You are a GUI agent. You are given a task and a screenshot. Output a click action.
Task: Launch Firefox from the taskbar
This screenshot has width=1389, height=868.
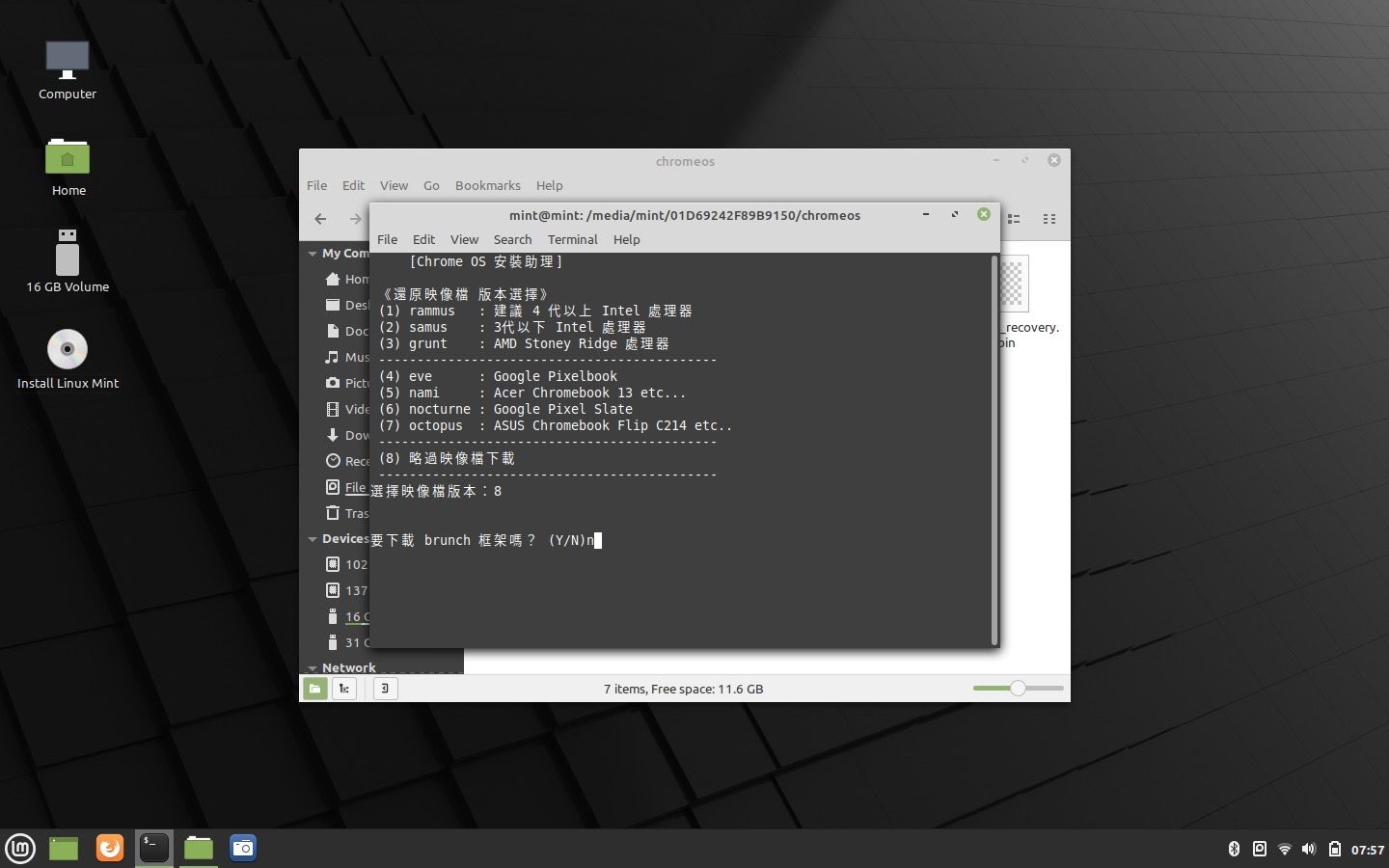(109, 848)
